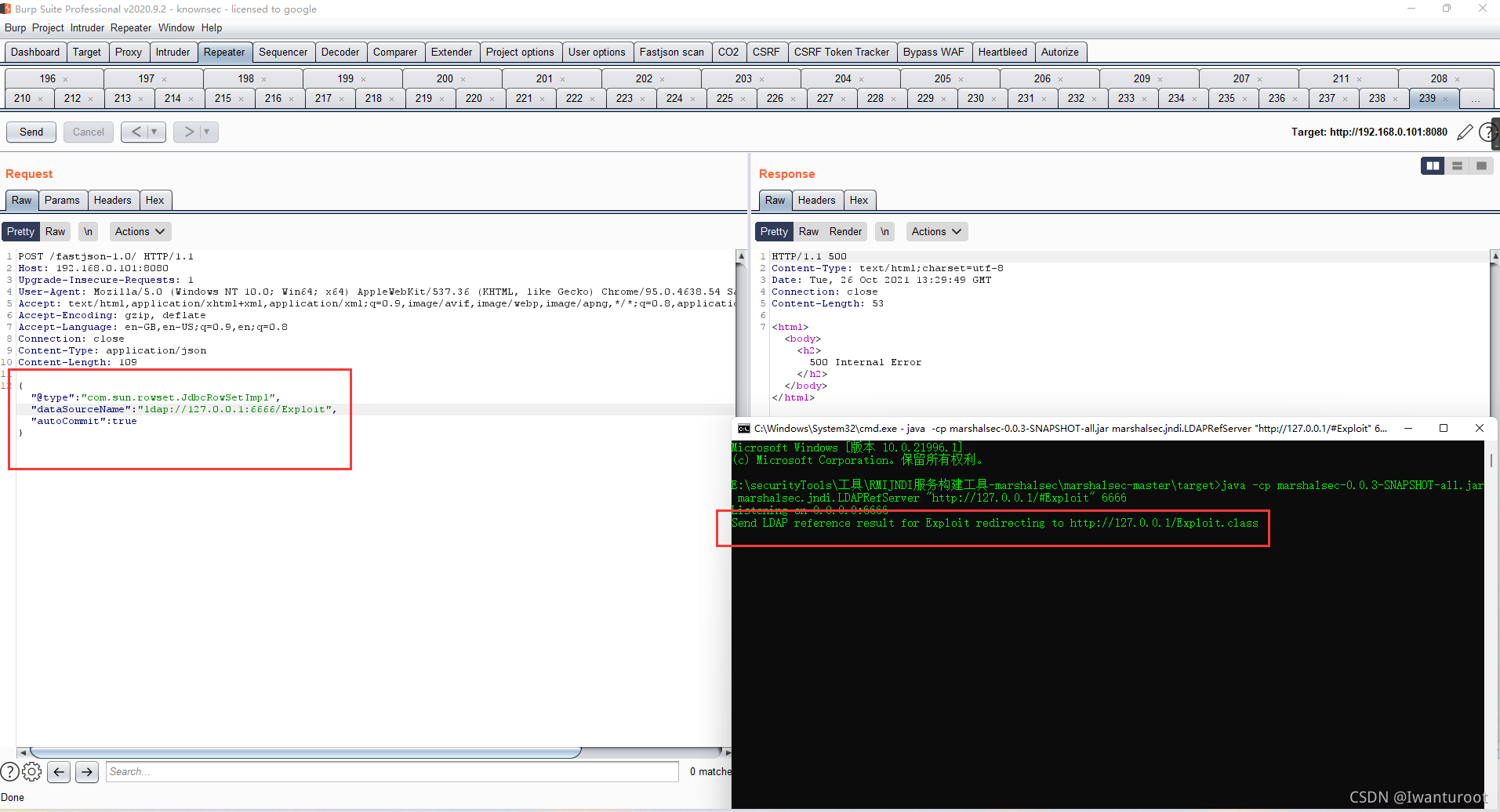The image size is (1500, 812).
Task: Open search help icon in bottom bar
Action: pos(9,772)
